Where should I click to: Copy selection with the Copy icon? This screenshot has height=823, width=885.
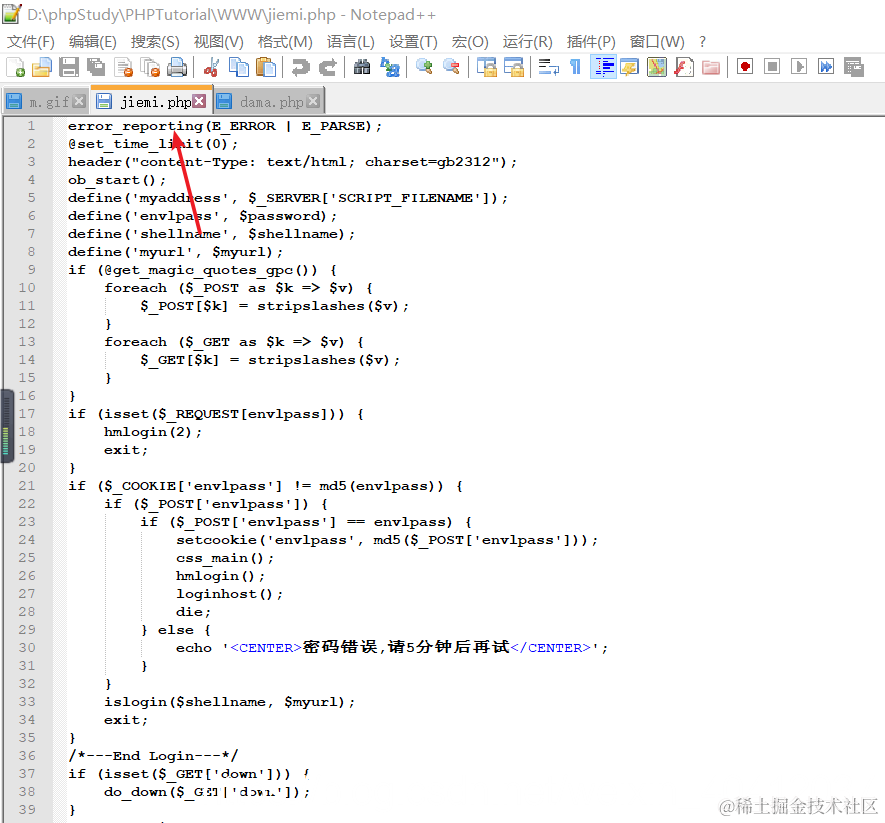click(x=239, y=67)
